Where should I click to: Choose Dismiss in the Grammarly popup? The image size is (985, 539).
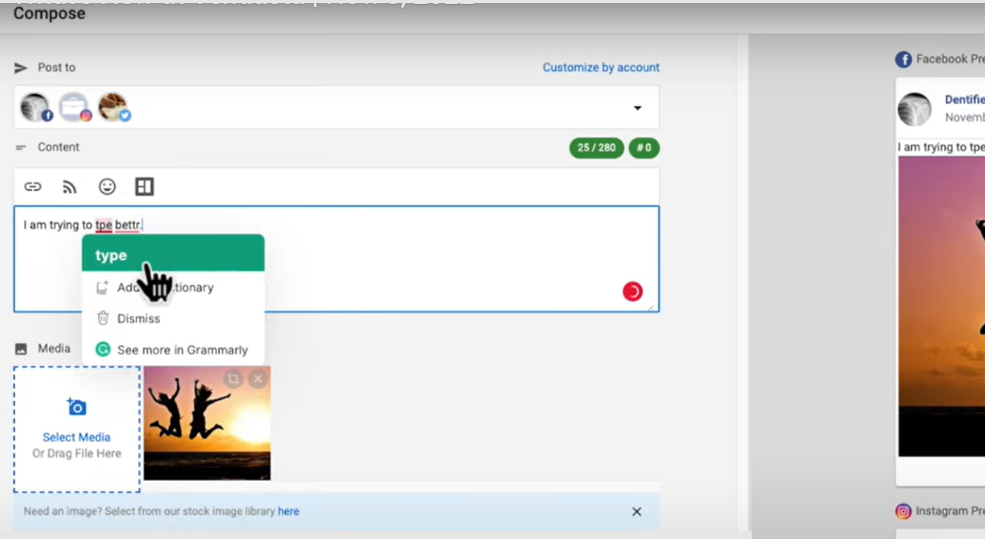[x=138, y=318]
